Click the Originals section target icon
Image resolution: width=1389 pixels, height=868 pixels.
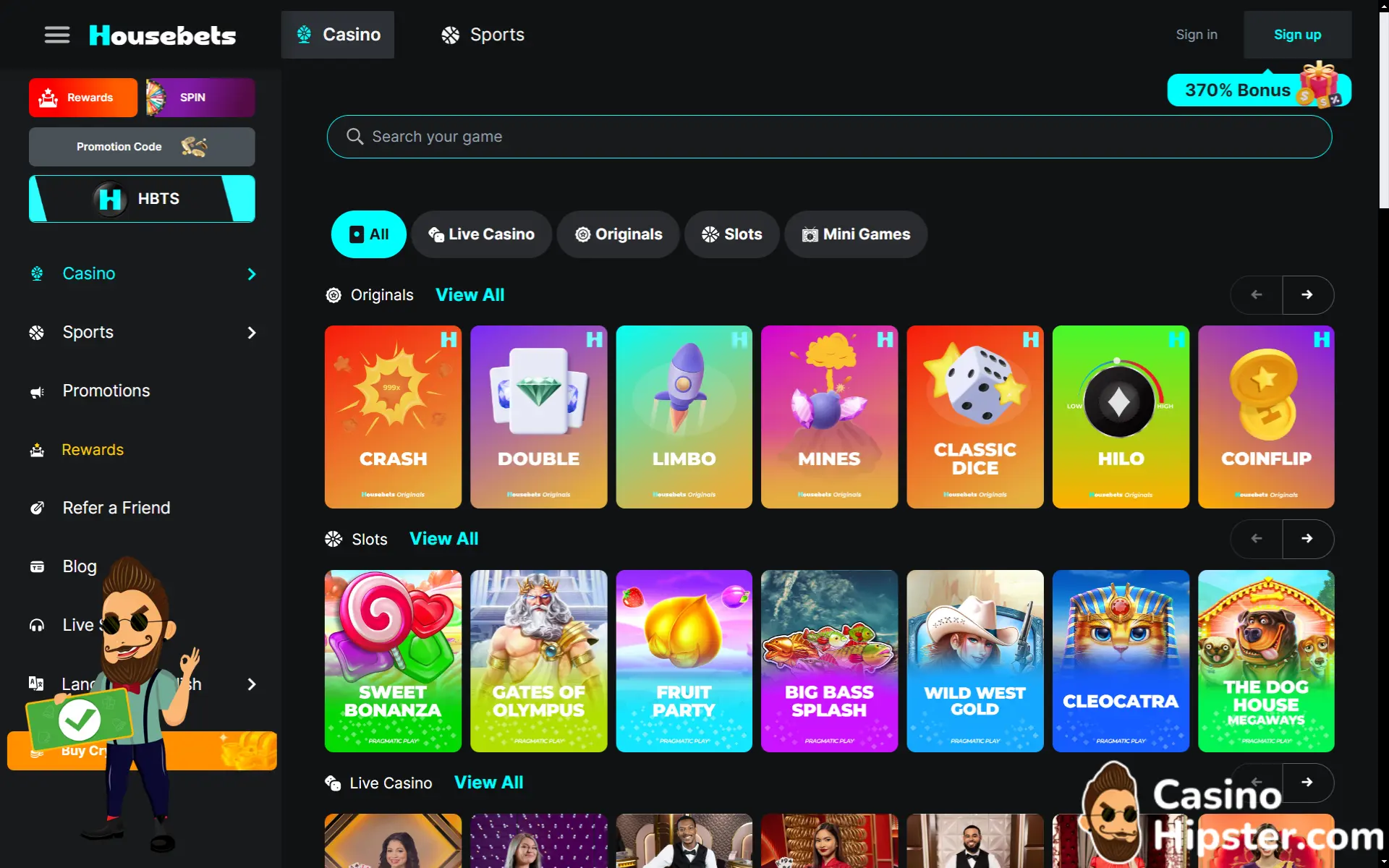[x=334, y=295]
